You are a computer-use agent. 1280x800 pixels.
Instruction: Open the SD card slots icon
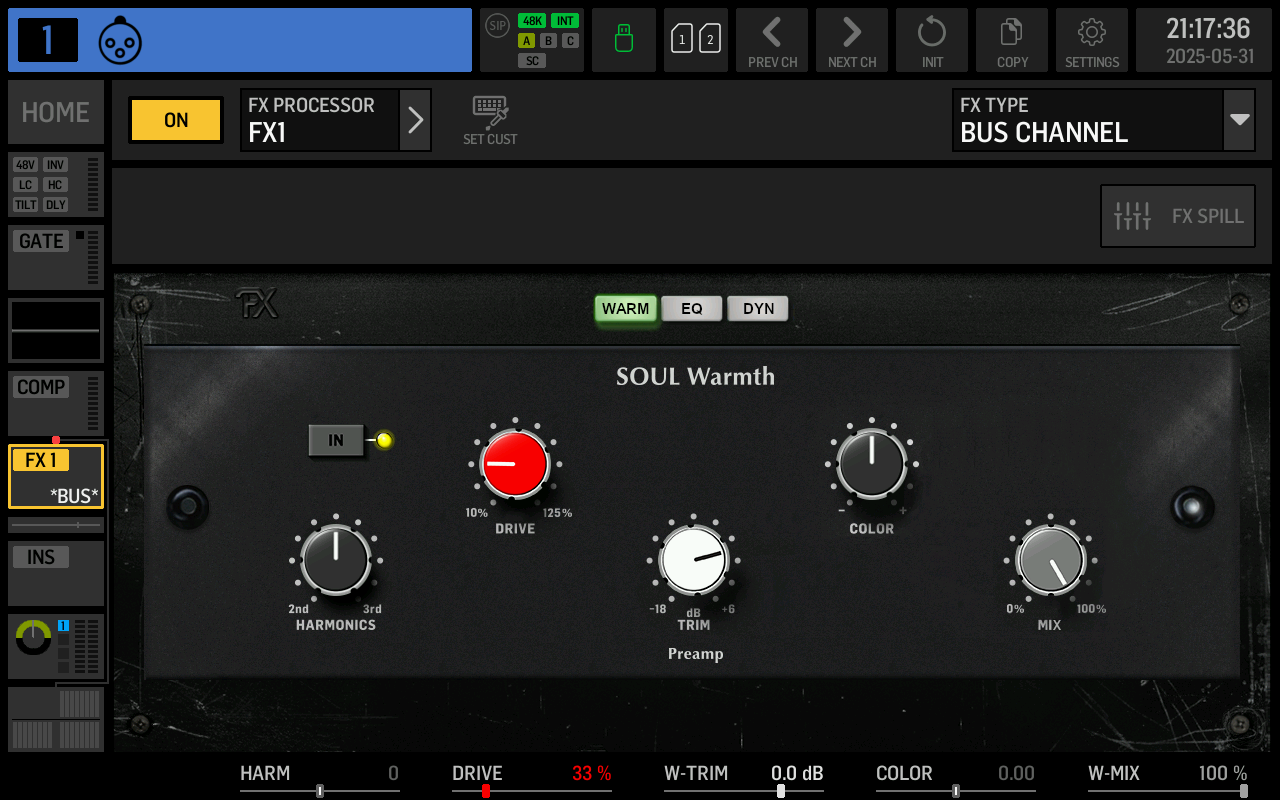click(x=696, y=40)
